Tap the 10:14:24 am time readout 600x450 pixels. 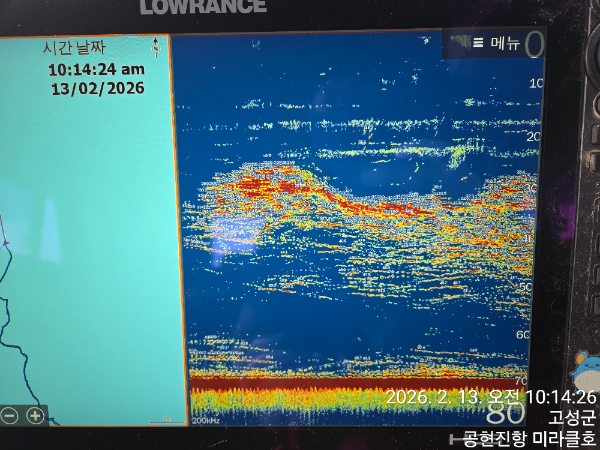(96, 69)
